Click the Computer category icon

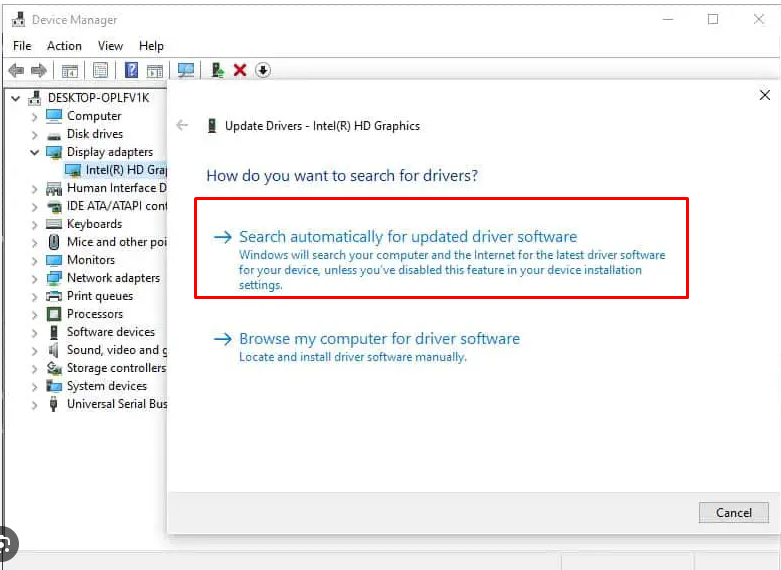click(x=54, y=116)
